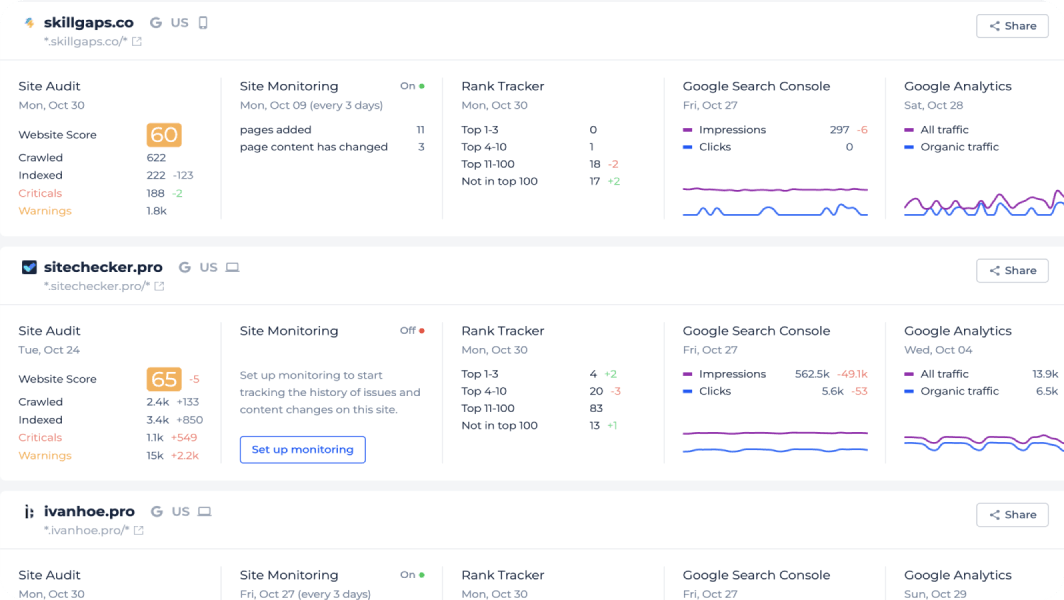Click the Impressions value 562.5k

point(812,374)
